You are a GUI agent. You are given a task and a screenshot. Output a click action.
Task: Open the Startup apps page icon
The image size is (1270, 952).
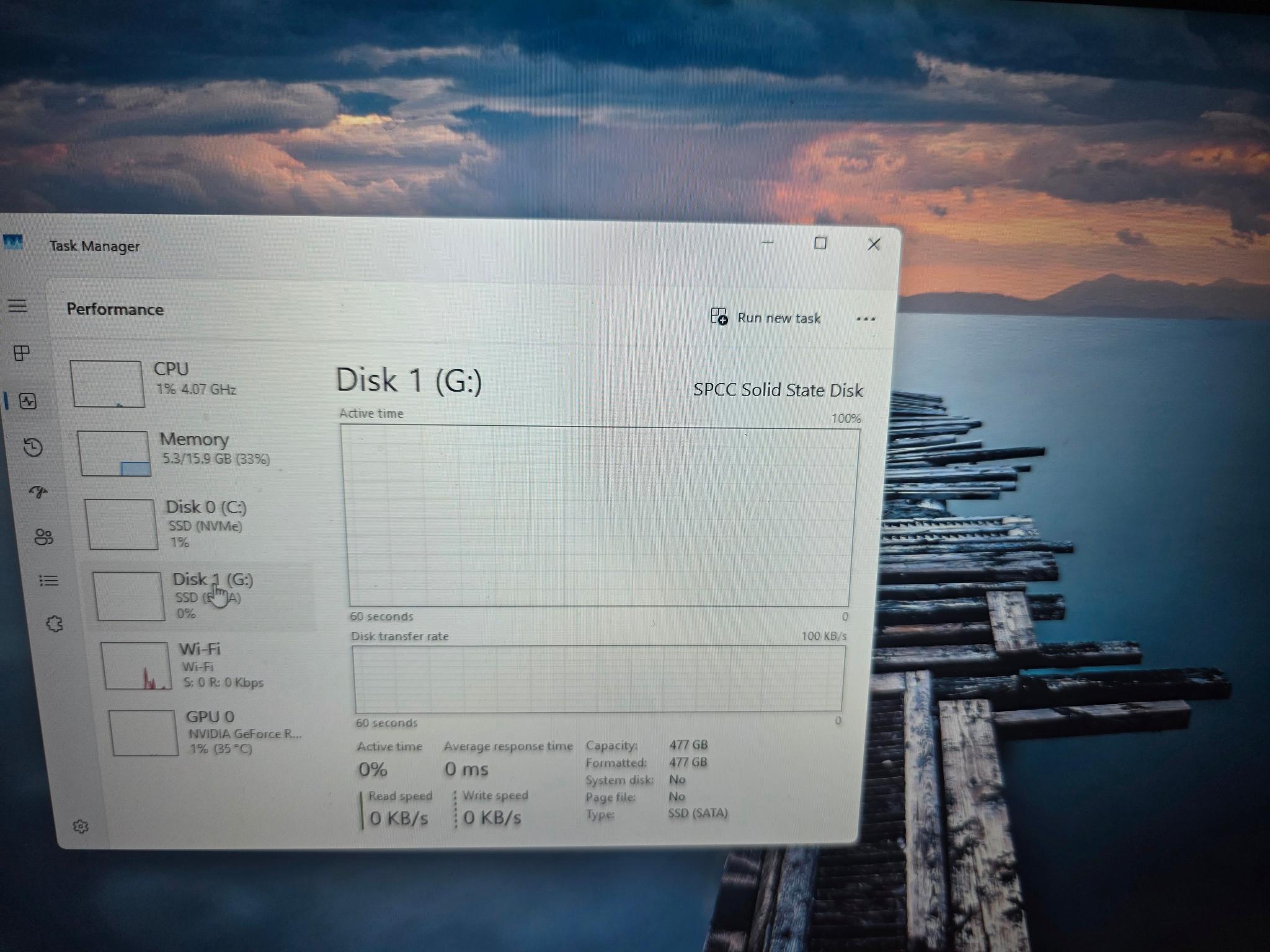(x=38, y=492)
